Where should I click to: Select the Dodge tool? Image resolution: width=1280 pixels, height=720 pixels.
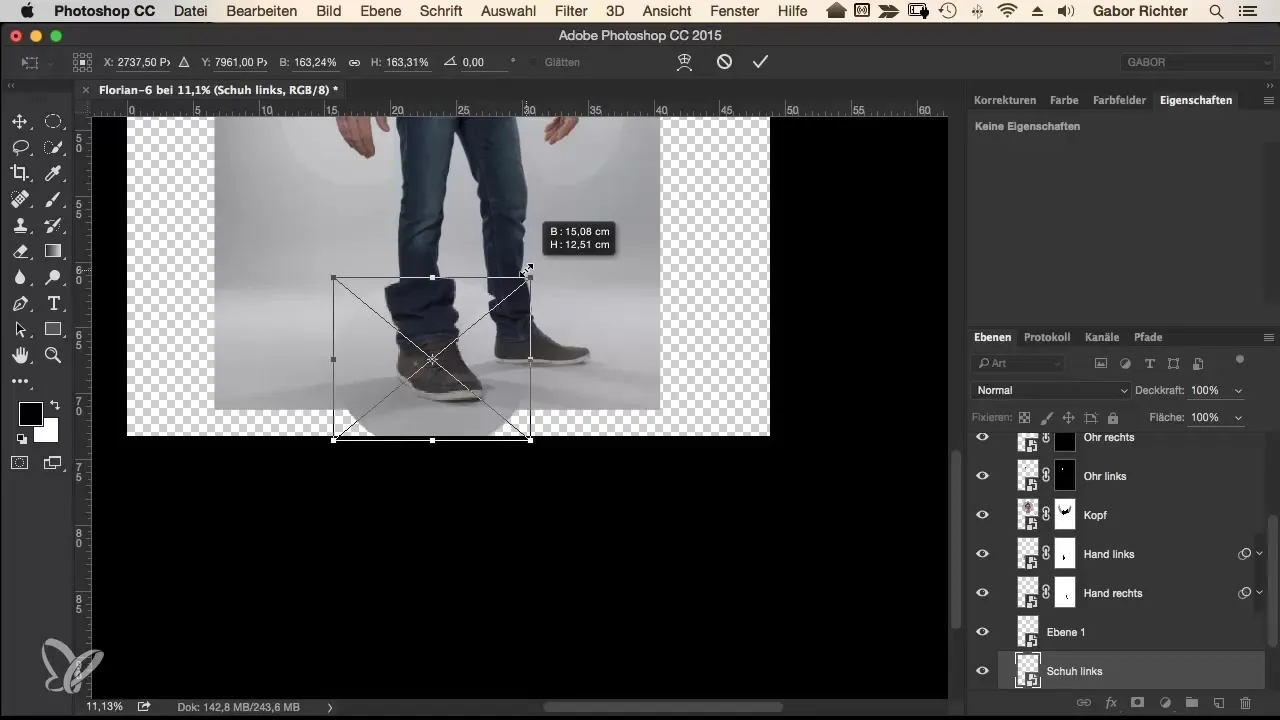[53, 277]
